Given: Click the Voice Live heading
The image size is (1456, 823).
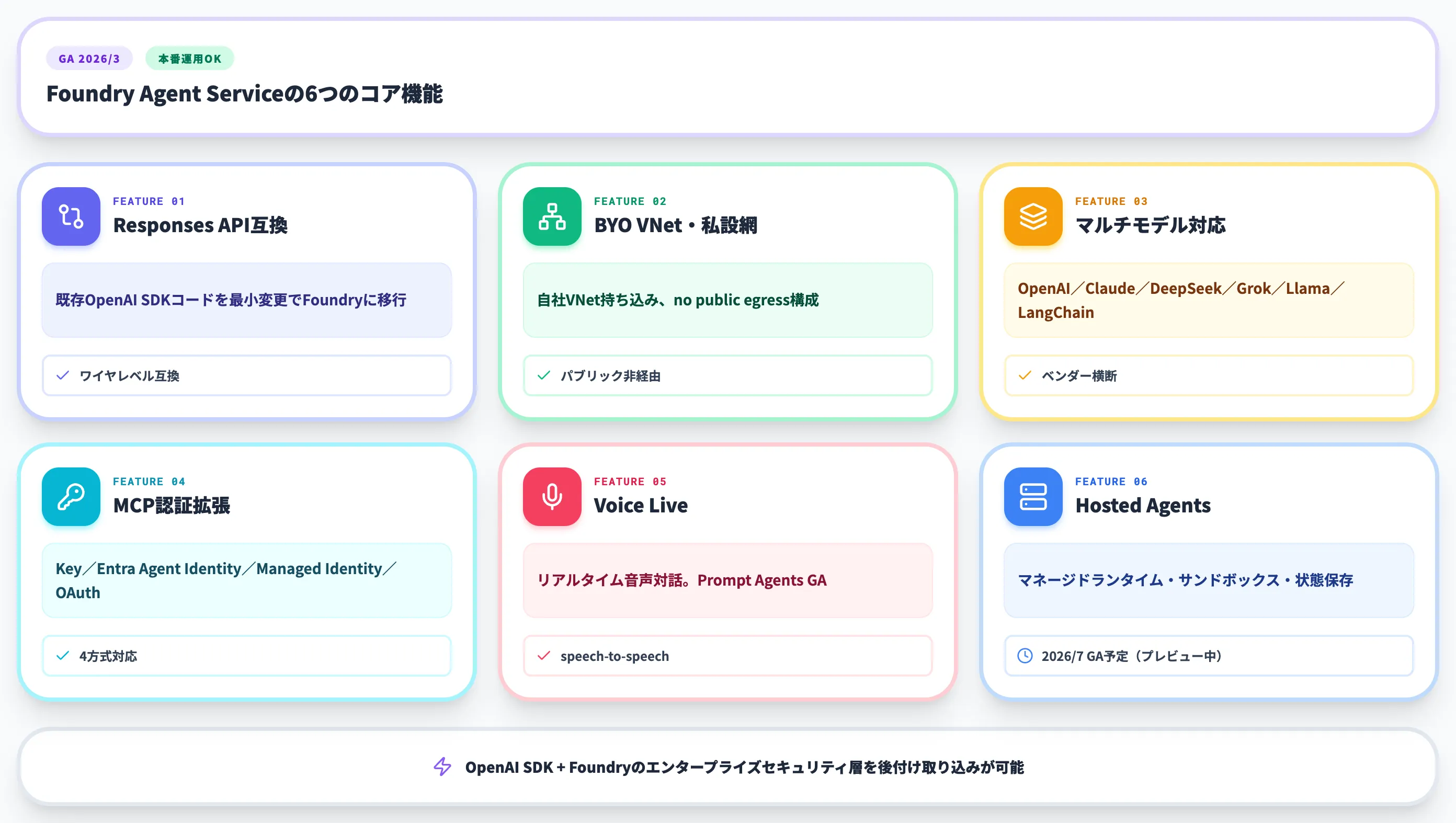Looking at the screenshot, I should coord(641,505).
